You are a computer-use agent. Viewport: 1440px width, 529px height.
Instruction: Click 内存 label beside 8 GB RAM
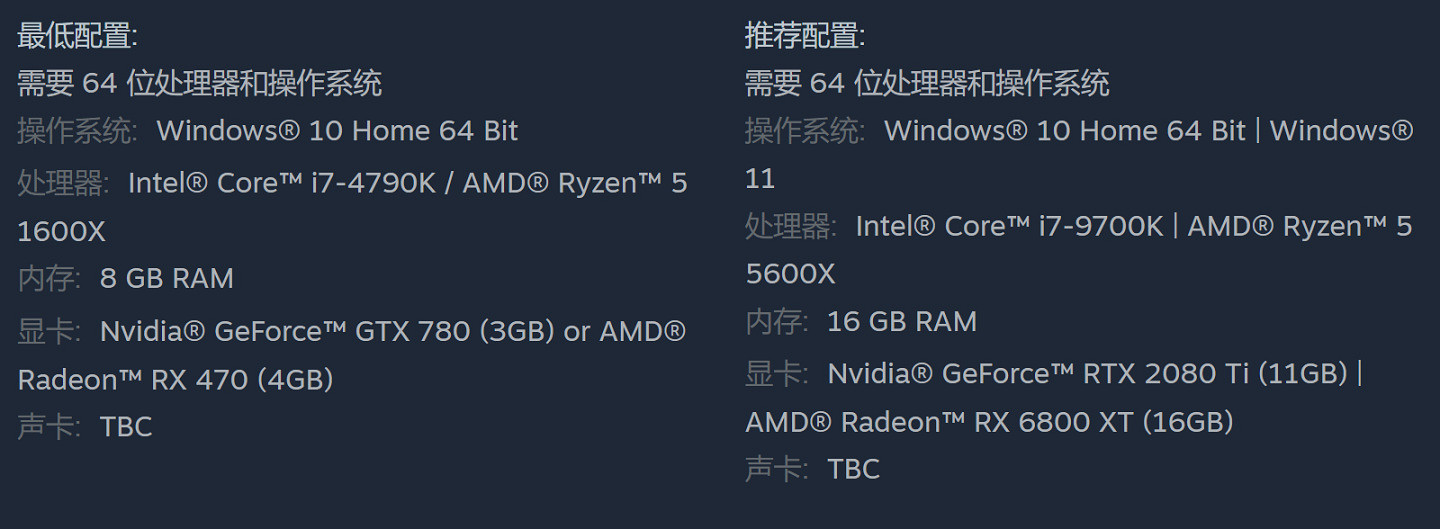(48, 278)
